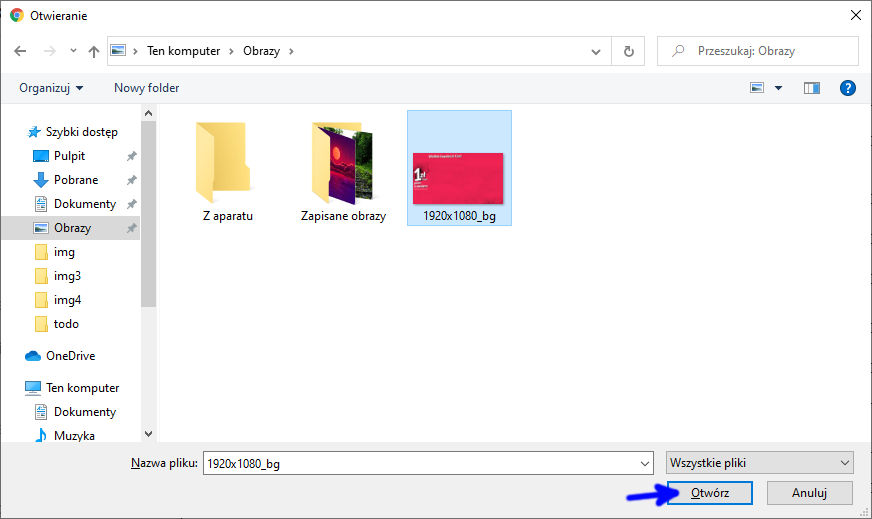Open the Z aparatu folder

[227, 168]
